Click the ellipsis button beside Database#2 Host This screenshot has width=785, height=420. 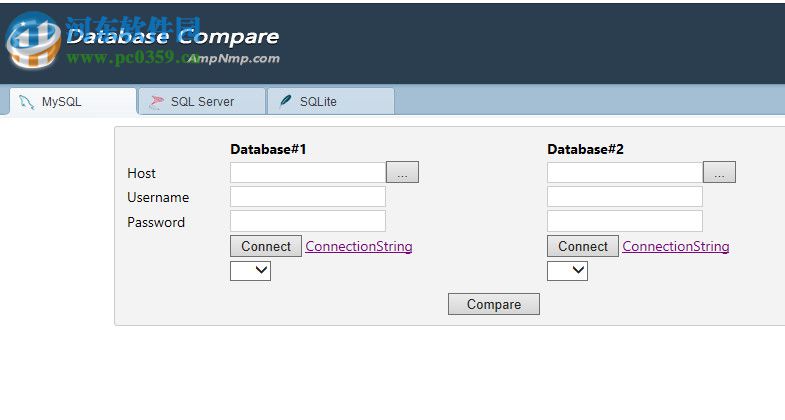point(719,172)
